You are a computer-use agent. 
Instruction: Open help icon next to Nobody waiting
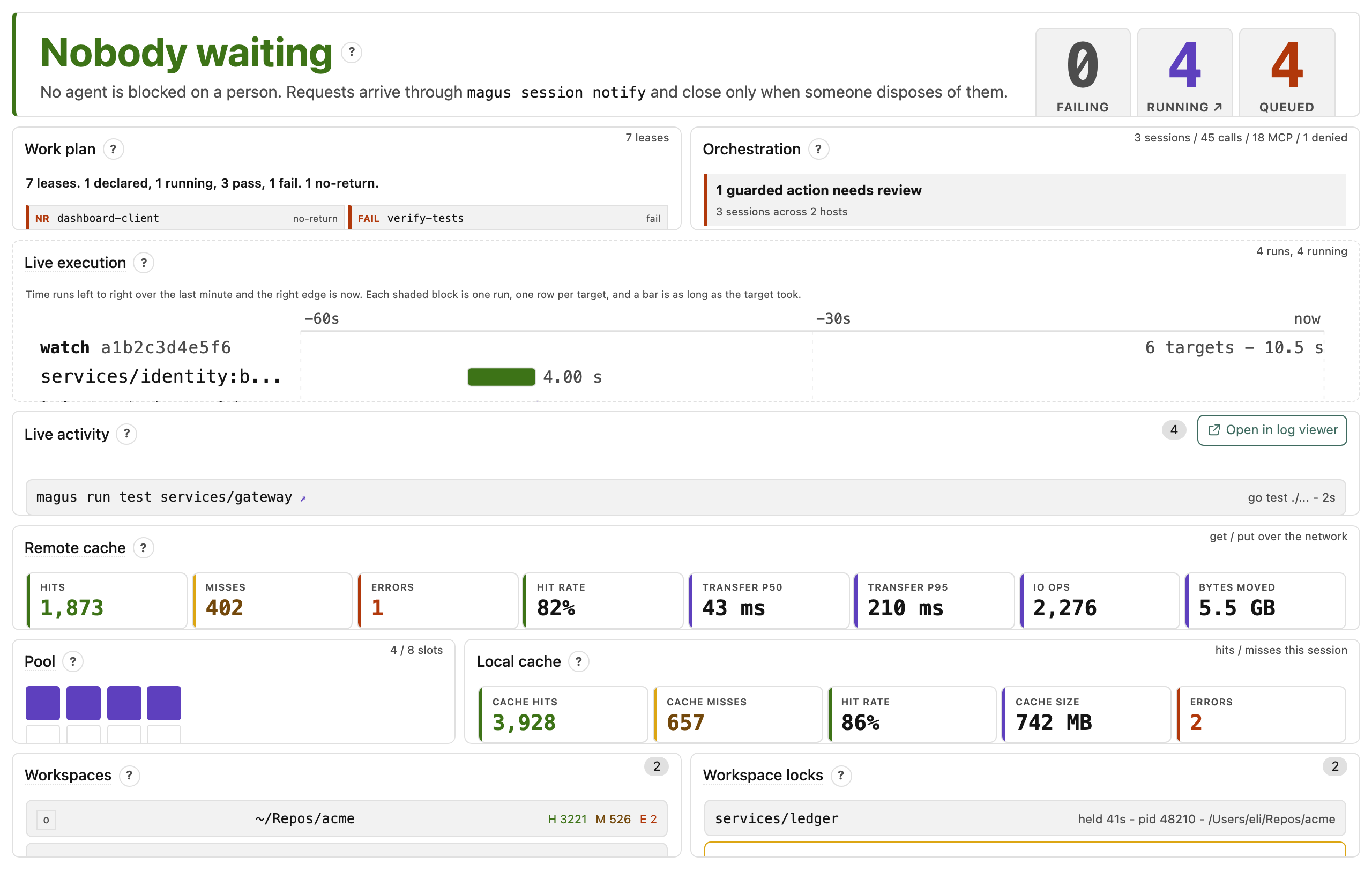pos(352,53)
